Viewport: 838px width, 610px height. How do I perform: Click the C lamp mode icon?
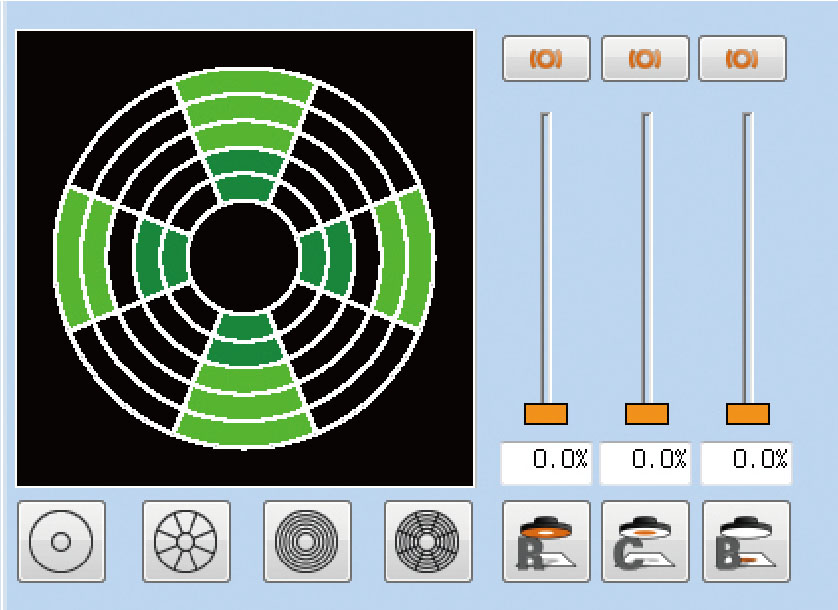[x=645, y=541]
